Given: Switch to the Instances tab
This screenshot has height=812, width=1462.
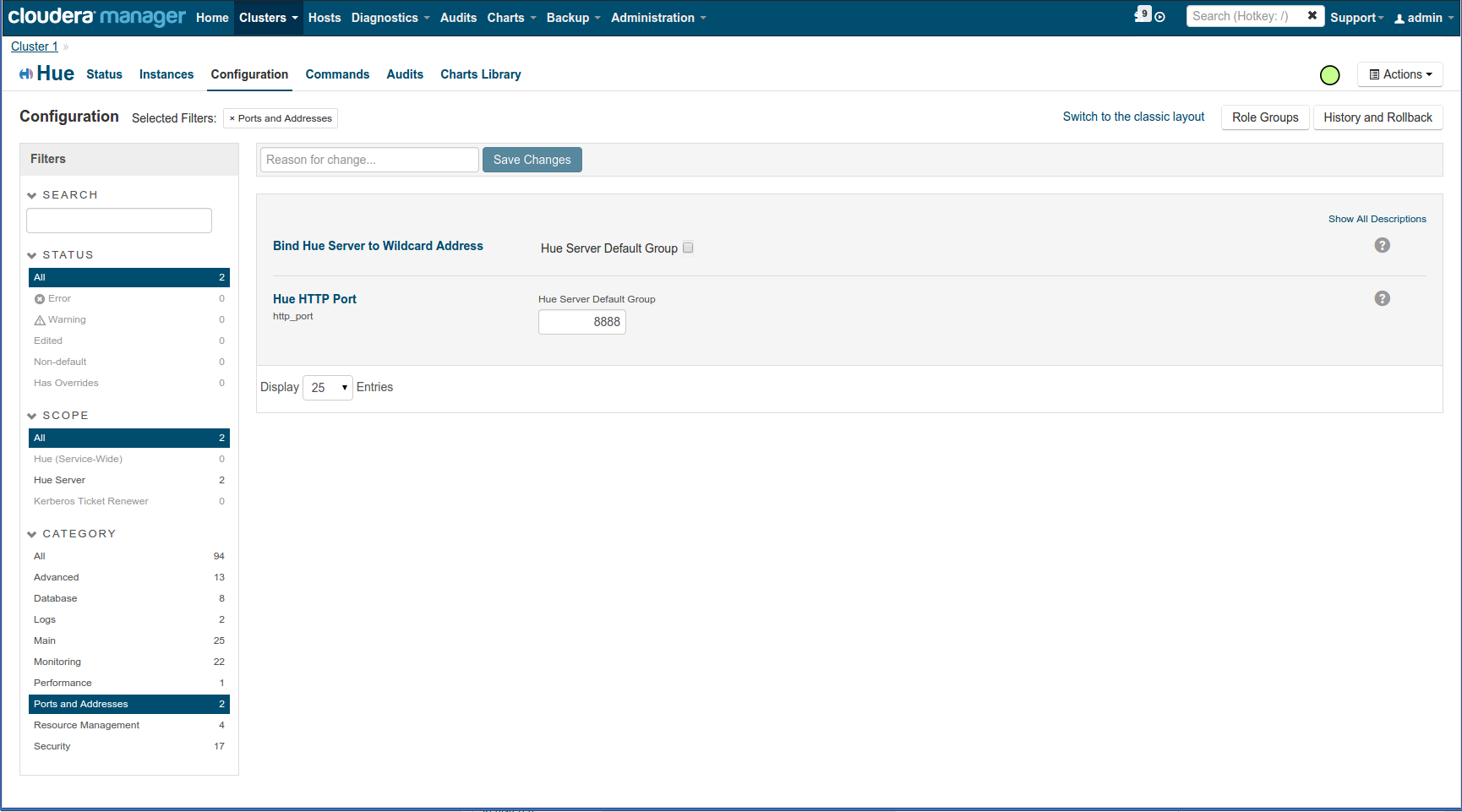Looking at the screenshot, I should 166,74.
